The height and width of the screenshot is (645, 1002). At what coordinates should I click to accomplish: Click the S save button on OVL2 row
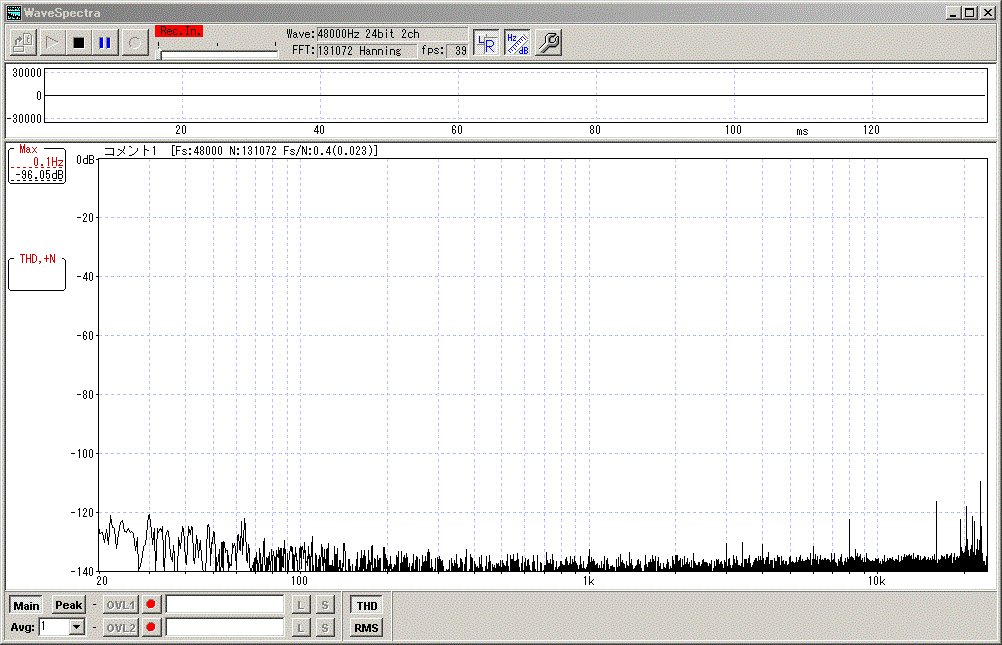pos(325,628)
